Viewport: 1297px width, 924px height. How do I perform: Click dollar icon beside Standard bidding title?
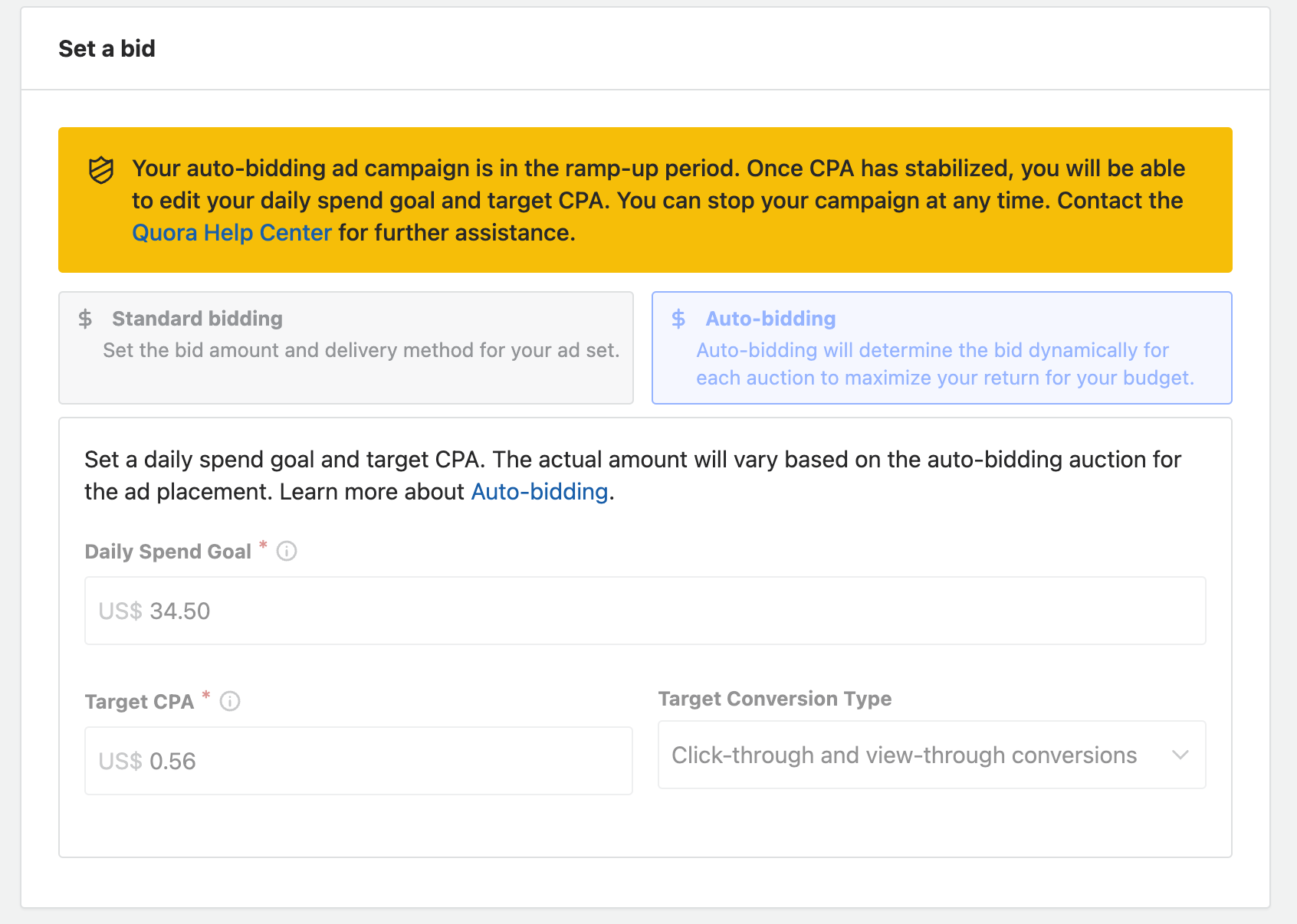85,319
